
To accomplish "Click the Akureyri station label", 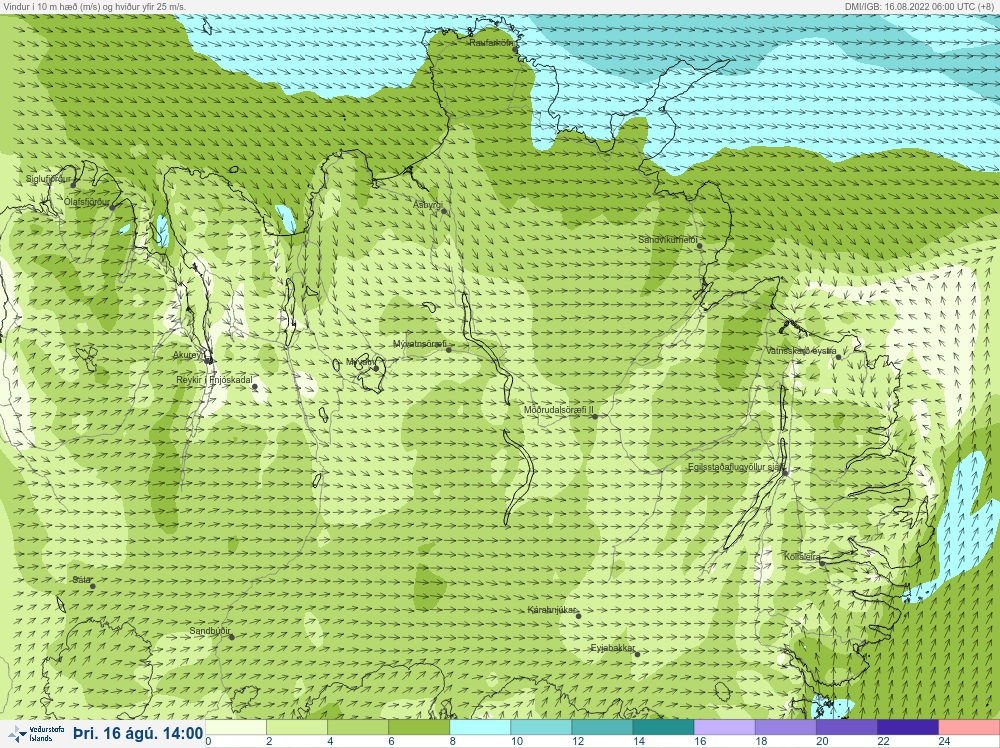I will point(190,355).
